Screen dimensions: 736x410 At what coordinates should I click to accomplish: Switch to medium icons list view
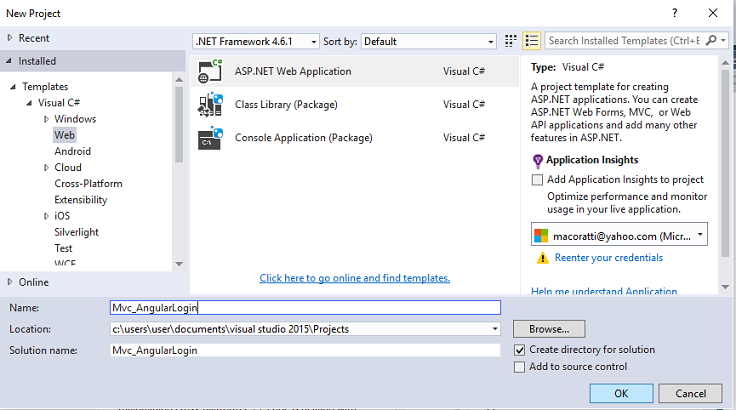click(531, 41)
